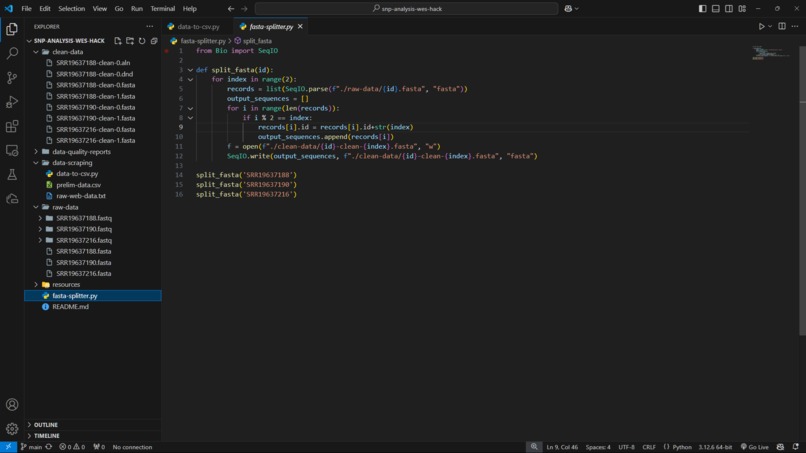Synchronize changes icon in status bar
Viewport: 806px width, 453px height.
tap(49, 447)
